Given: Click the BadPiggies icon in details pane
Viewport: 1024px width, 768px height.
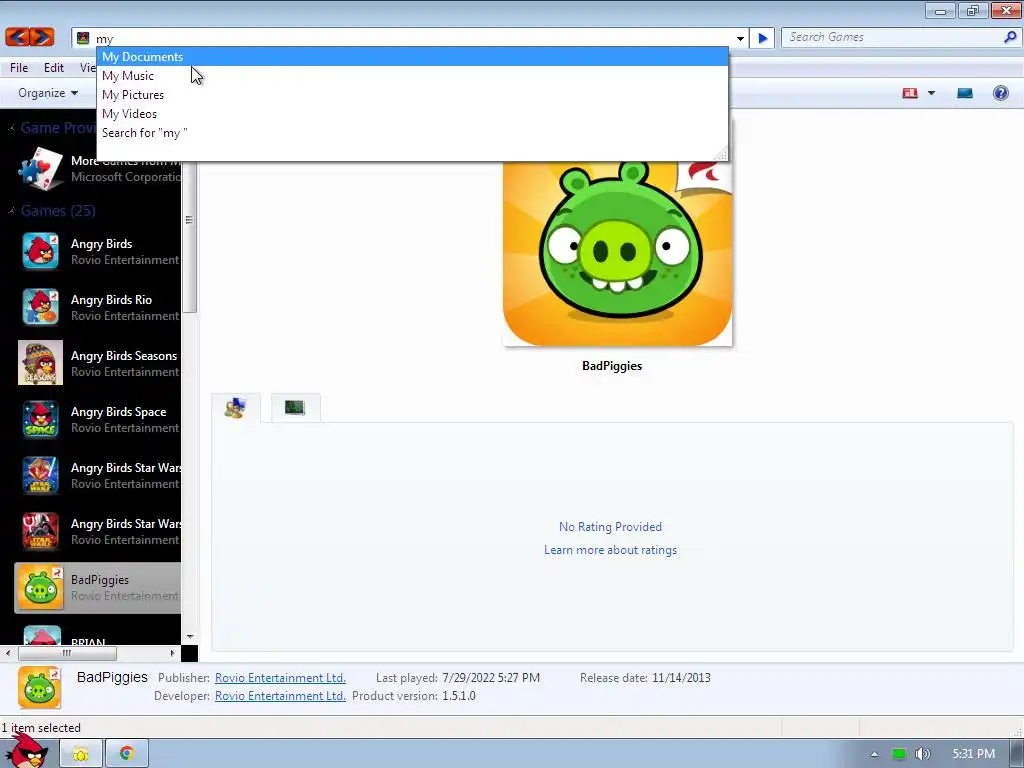Looking at the screenshot, I should (x=39, y=687).
